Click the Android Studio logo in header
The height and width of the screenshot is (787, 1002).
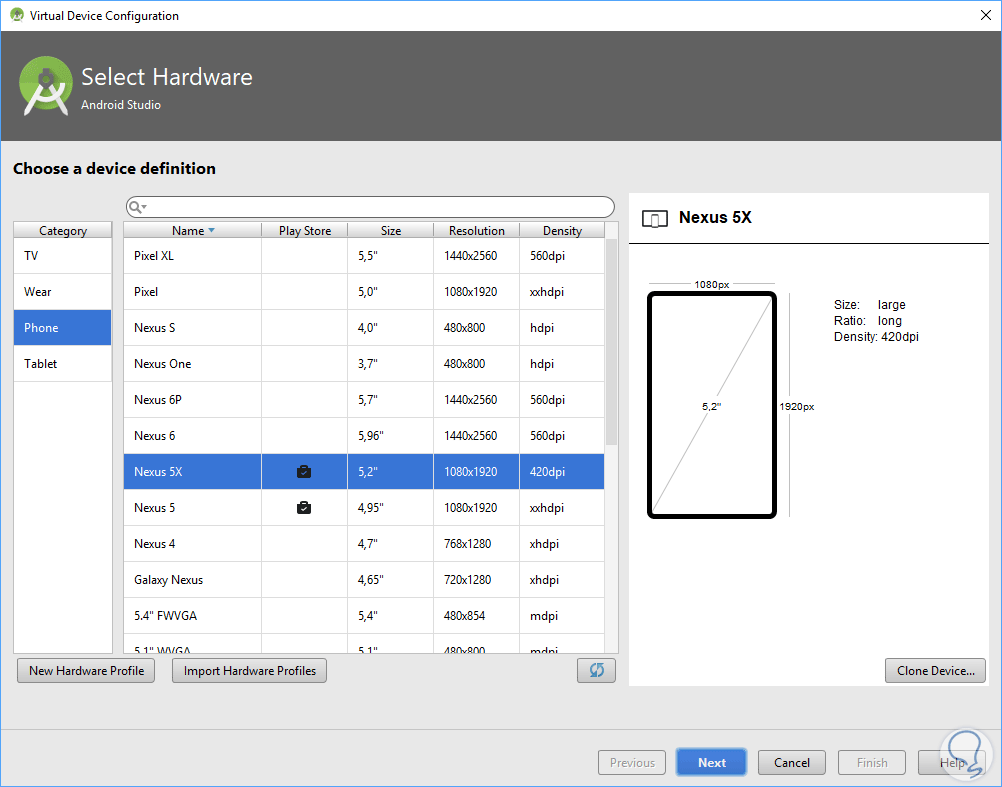pos(45,86)
